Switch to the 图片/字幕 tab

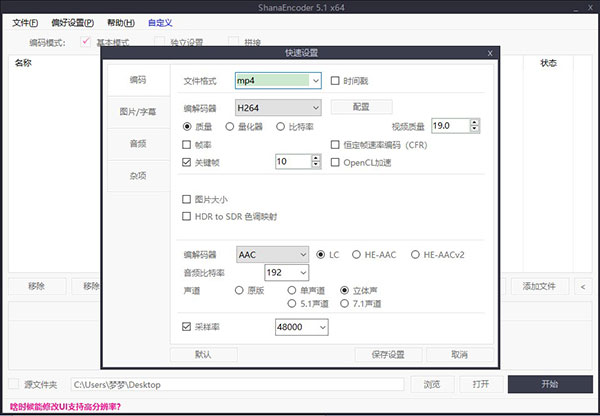click(x=139, y=112)
